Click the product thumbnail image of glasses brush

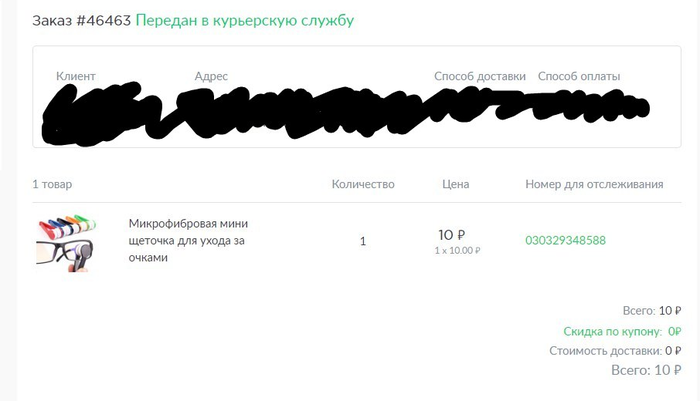[65, 241]
